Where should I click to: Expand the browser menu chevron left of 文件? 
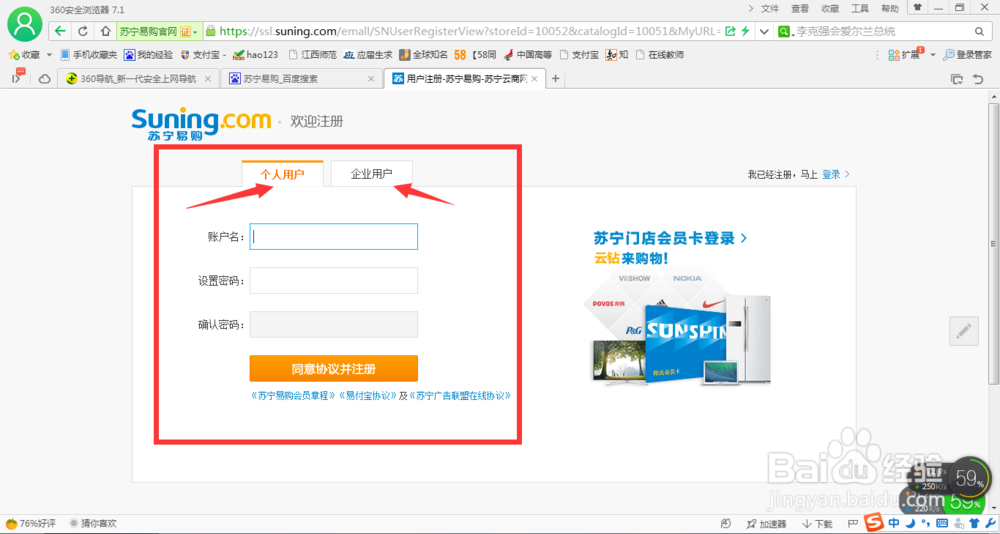[x=751, y=8]
